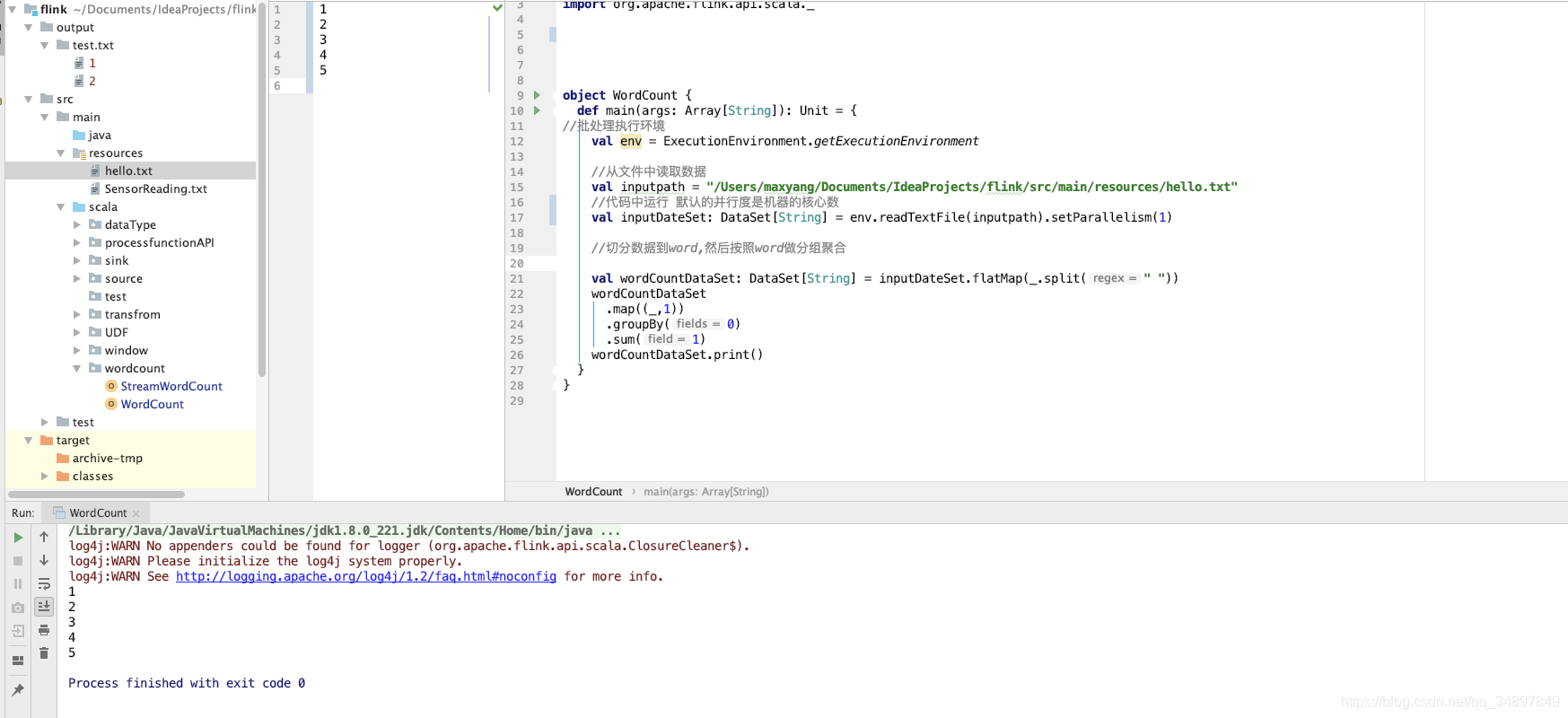
Task: Select hello.txt in project tree
Action: pos(130,171)
